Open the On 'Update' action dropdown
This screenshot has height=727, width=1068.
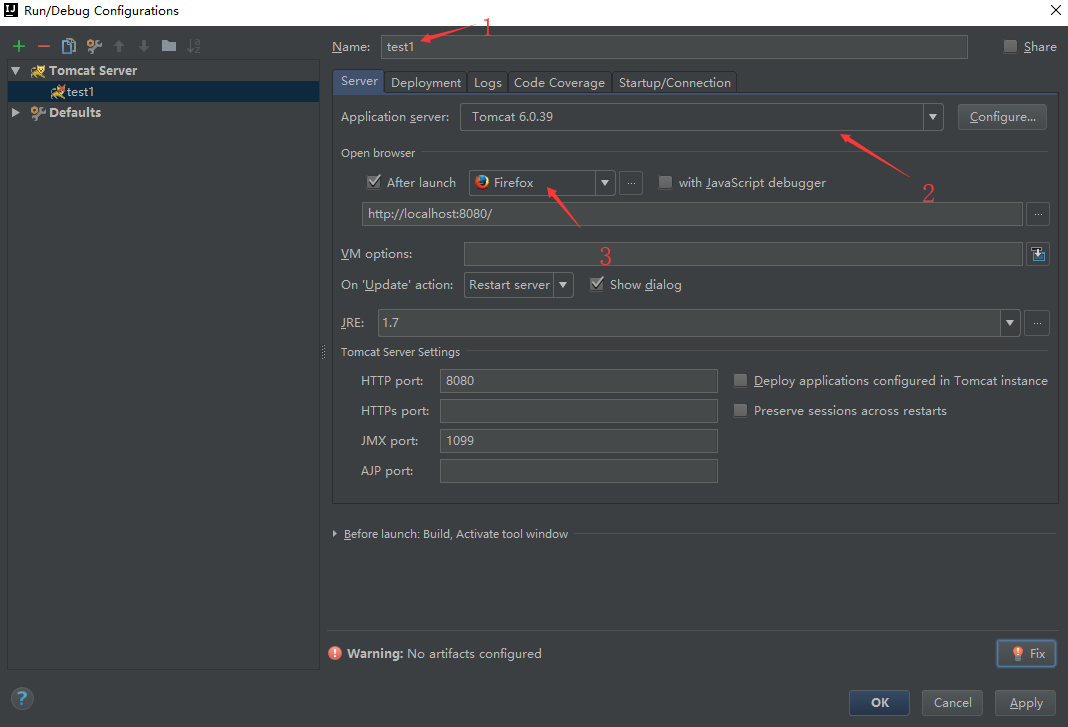[563, 285]
